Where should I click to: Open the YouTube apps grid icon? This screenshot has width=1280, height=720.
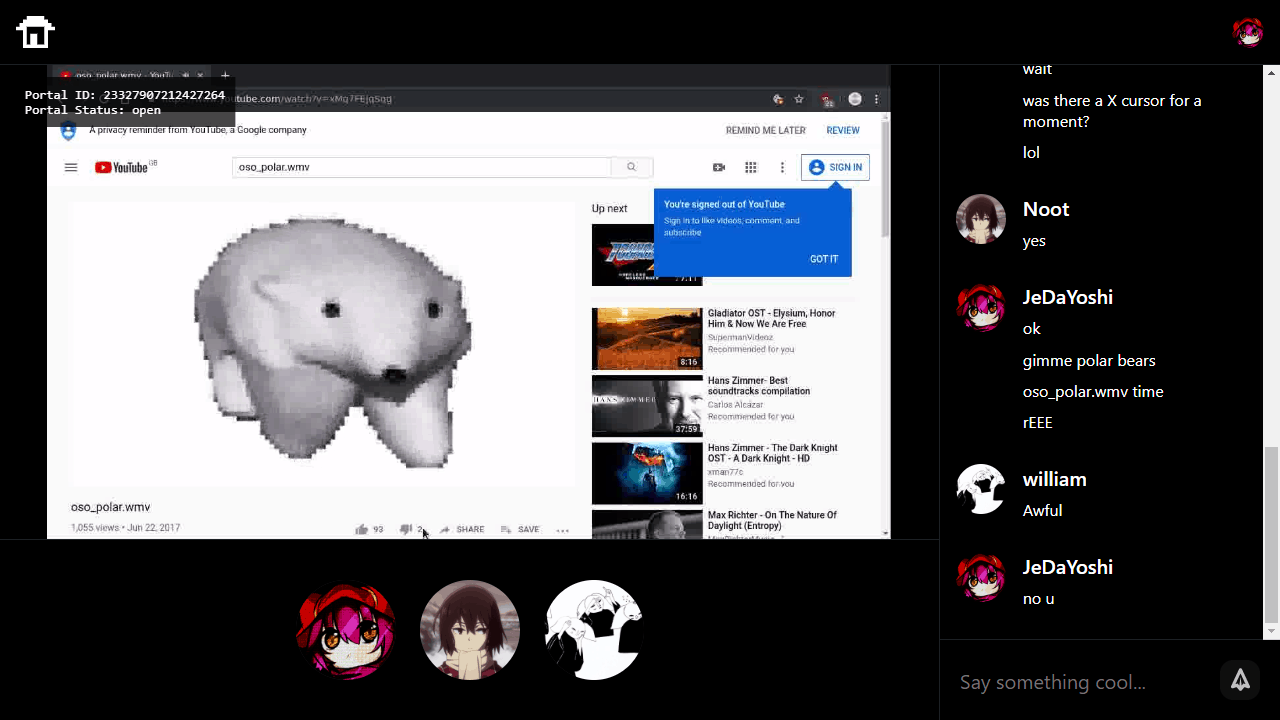pos(750,167)
